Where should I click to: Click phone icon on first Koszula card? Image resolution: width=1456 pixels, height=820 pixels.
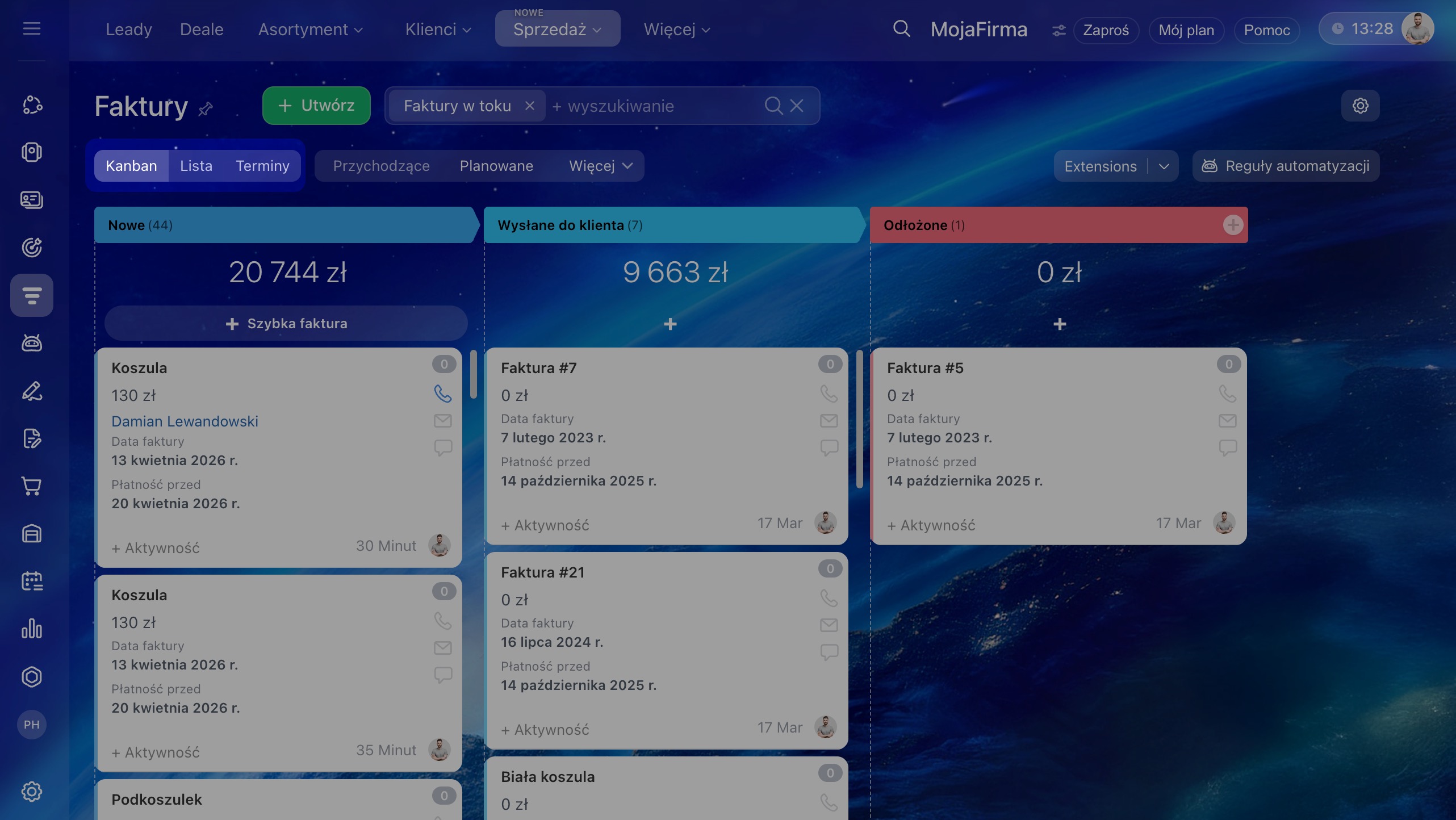pos(442,394)
